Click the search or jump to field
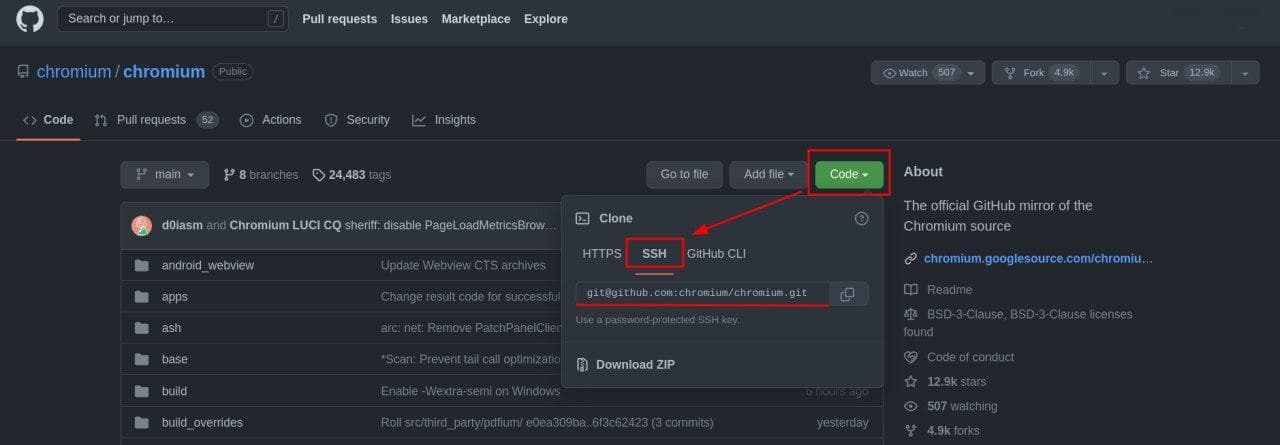 tap(172, 19)
